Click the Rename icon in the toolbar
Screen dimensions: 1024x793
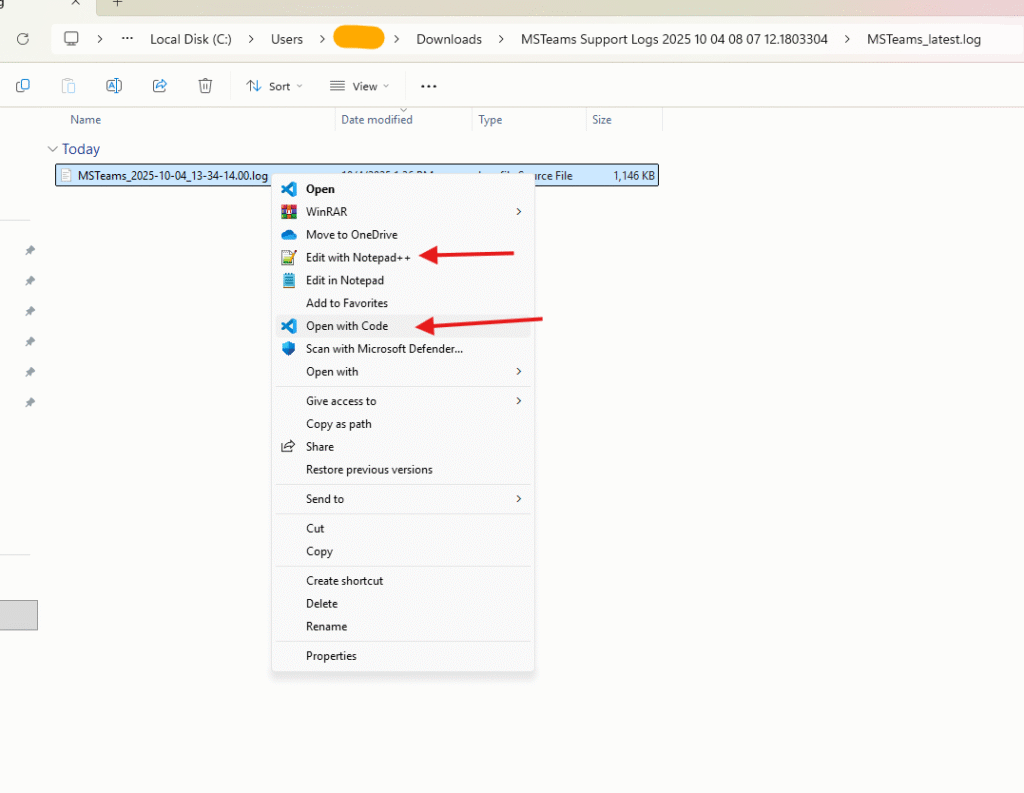[x=114, y=86]
